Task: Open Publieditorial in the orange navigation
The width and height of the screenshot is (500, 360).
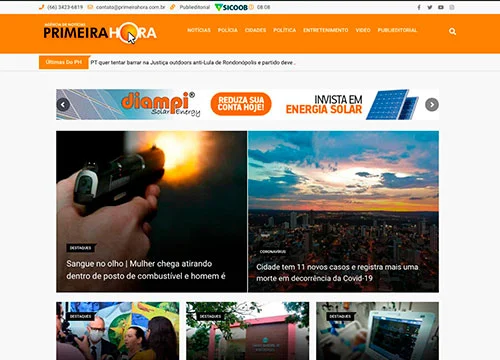Action: tap(397, 30)
